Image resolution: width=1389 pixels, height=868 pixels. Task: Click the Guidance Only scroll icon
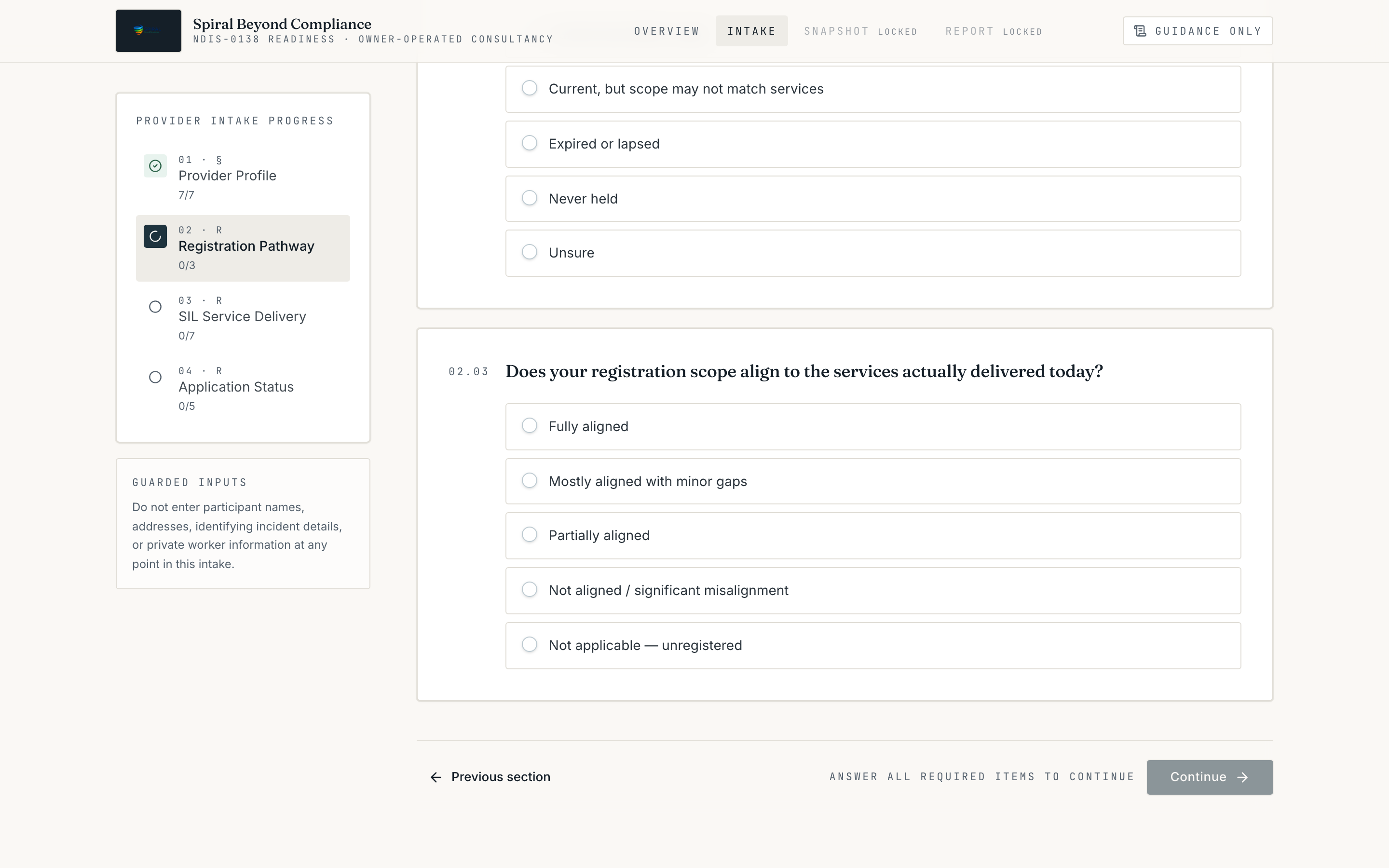(x=1140, y=31)
